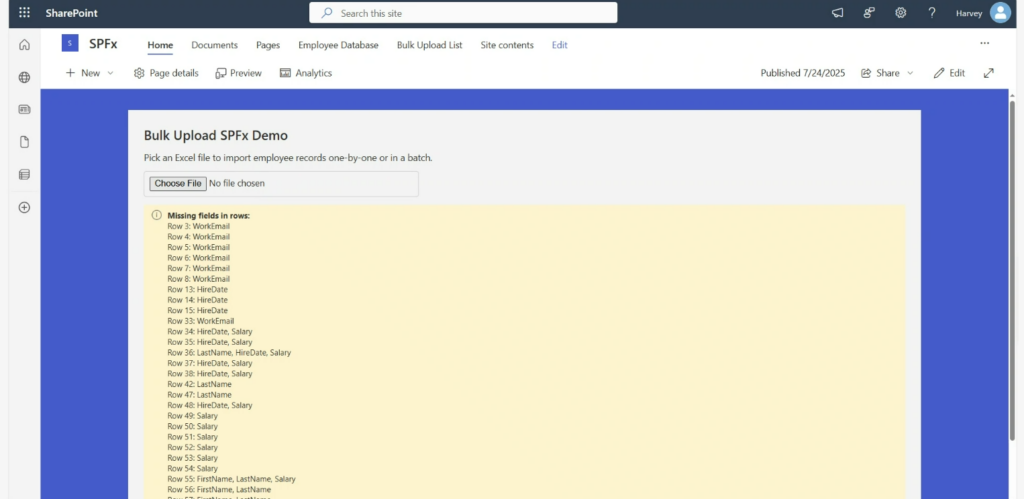Screen dimensions: 1024x499
Task: Click the SPFx site title
Action: point(103,44)
